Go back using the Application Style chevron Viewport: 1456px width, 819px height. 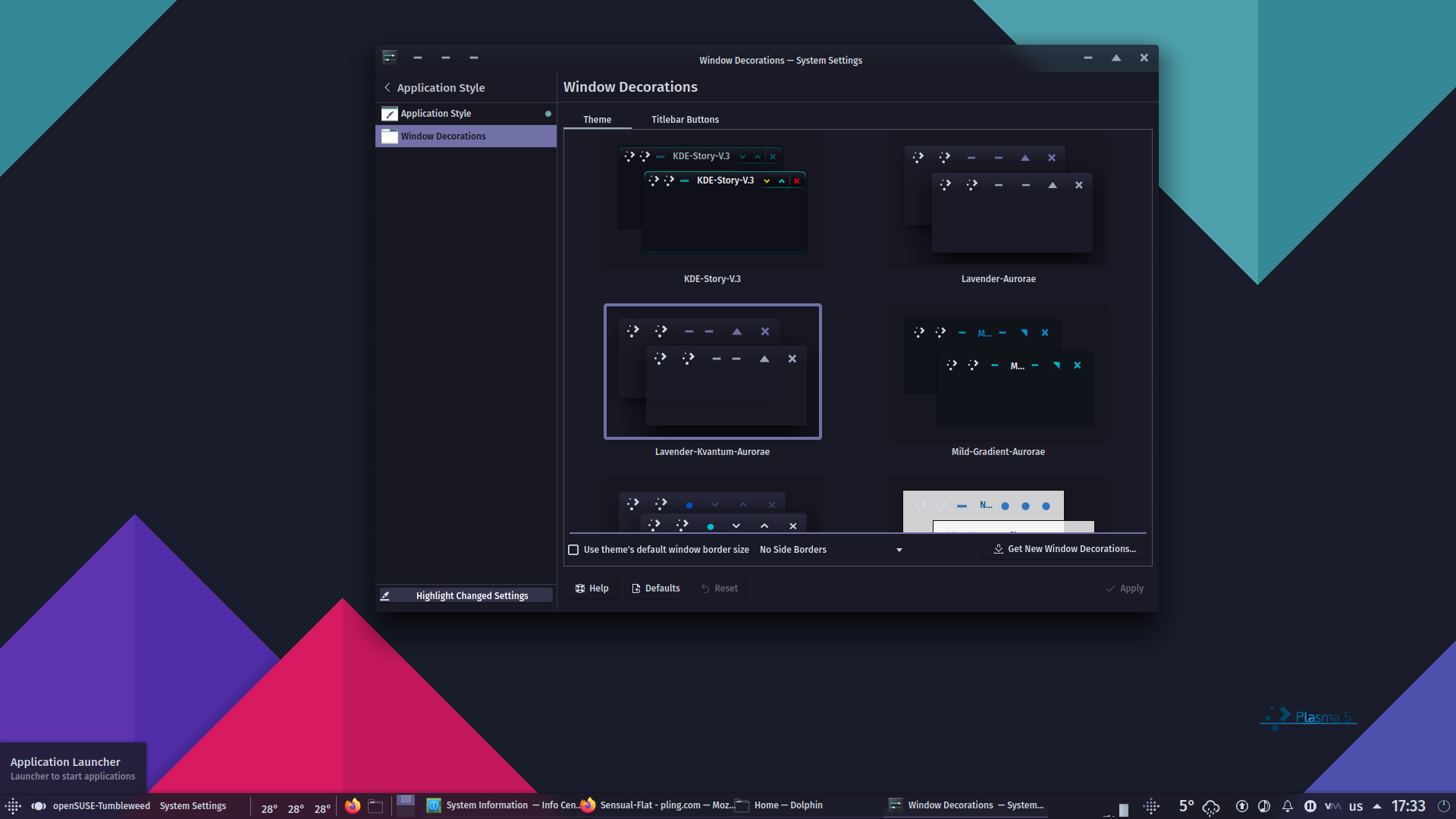(388, 87)
